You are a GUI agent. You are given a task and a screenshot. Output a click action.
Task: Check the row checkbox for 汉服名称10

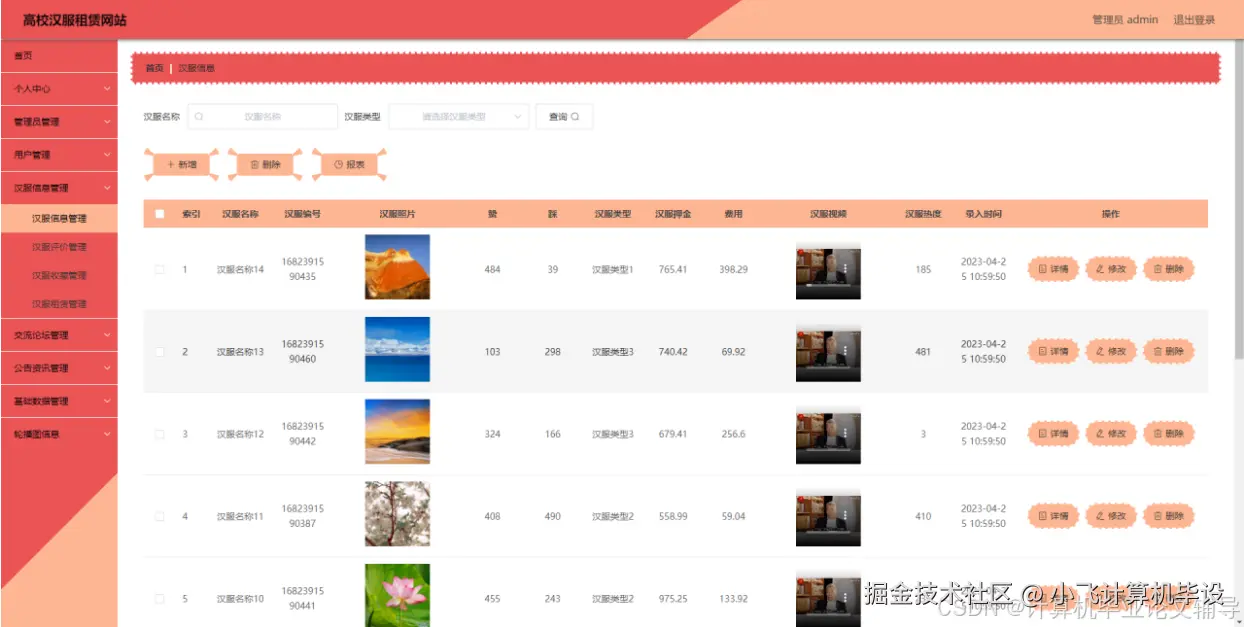click(159, 598)
